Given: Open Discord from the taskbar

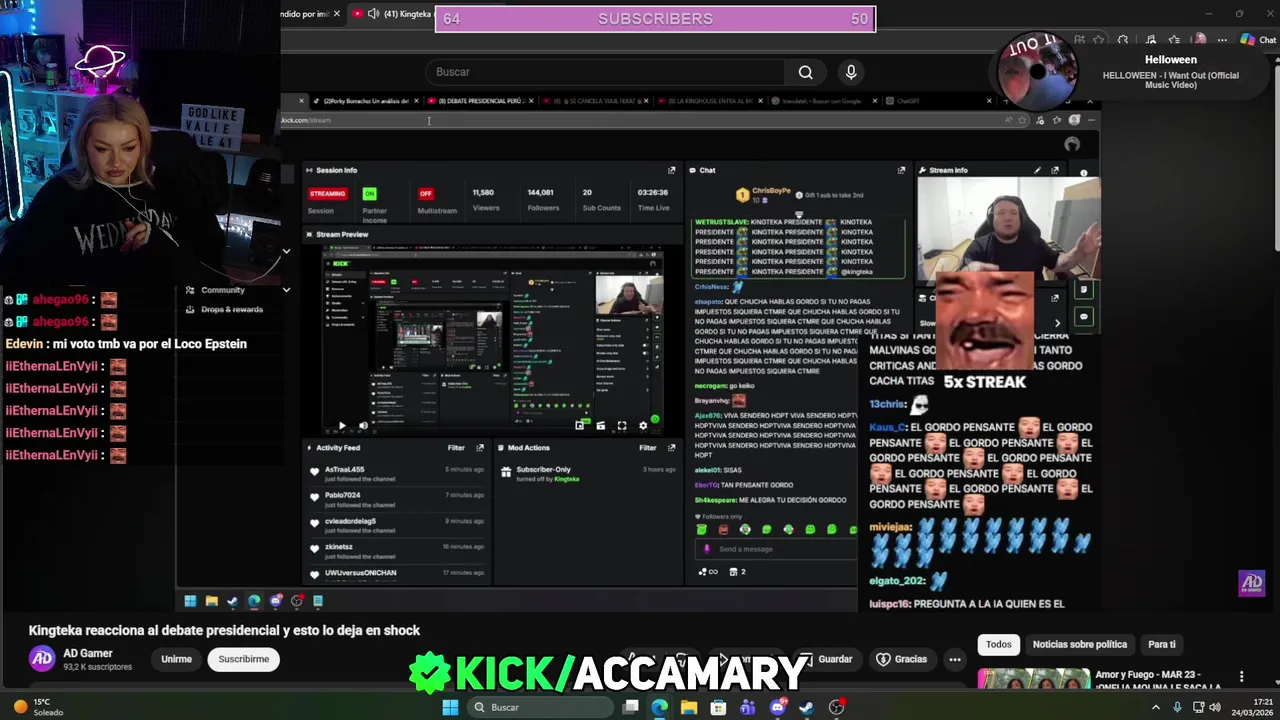Looking at the screenshot, I should point(777,707).
